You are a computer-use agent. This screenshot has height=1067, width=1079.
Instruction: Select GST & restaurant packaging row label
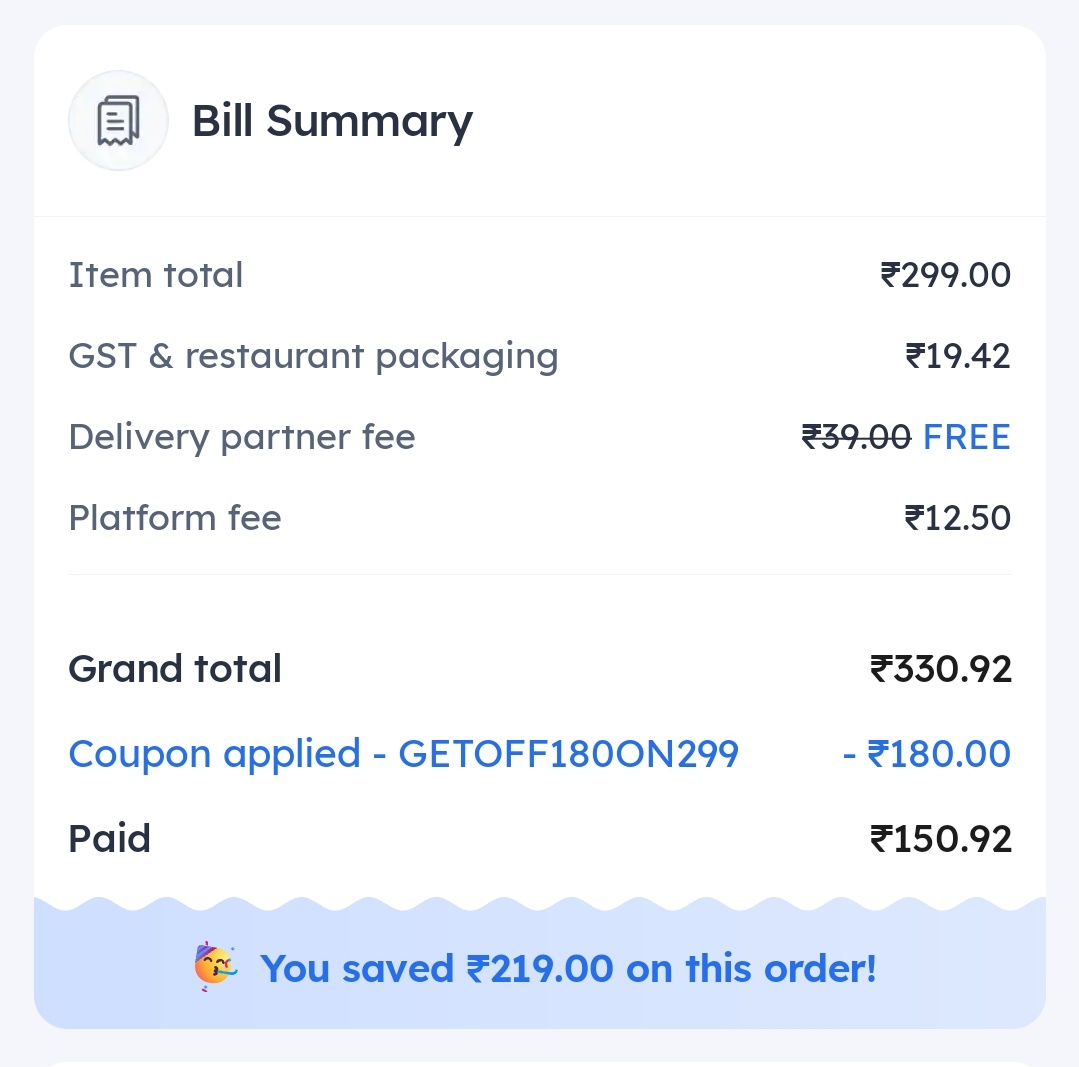pyautogui.click(x=313, y=357)
